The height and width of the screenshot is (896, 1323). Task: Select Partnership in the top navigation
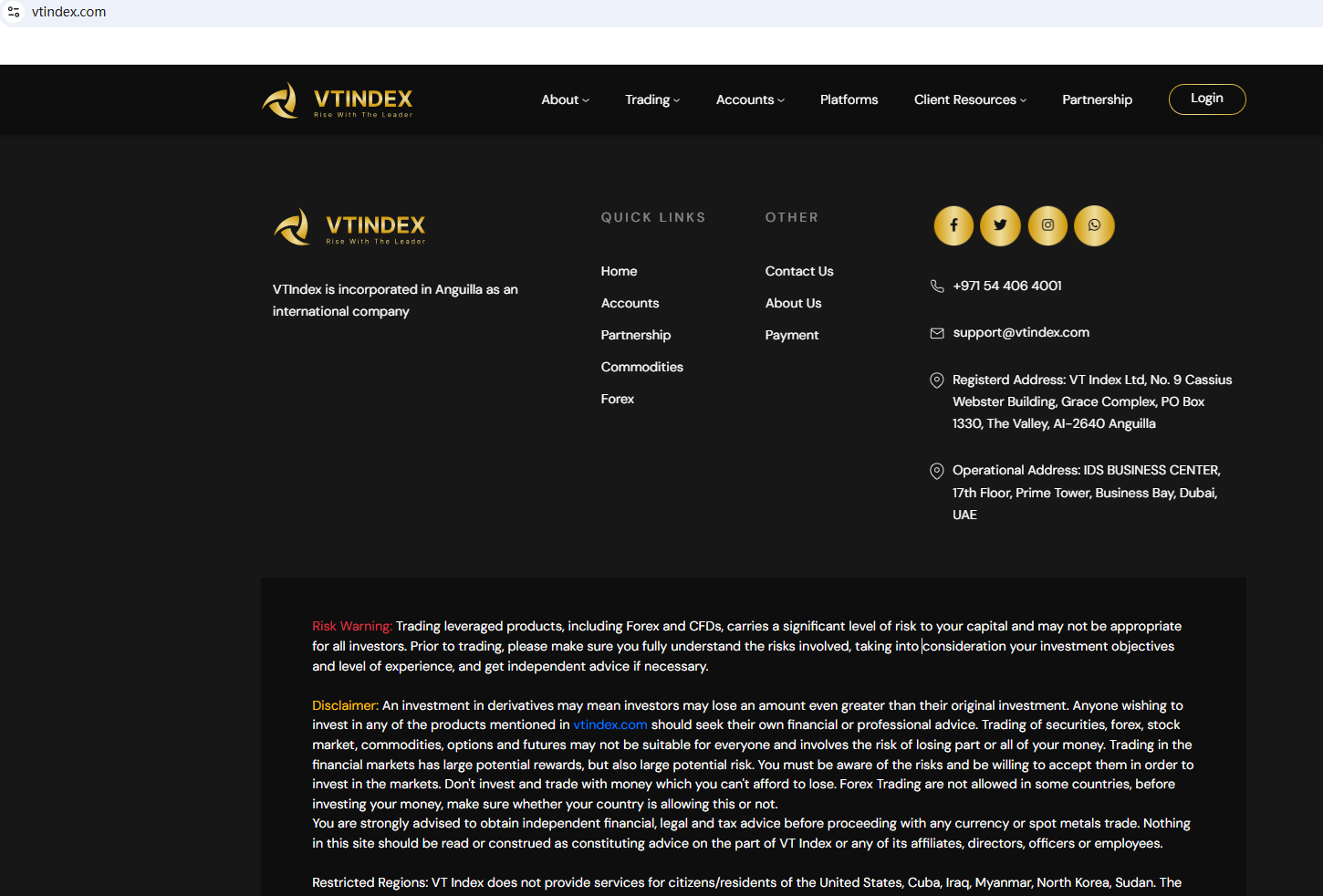pos(1097,99)
